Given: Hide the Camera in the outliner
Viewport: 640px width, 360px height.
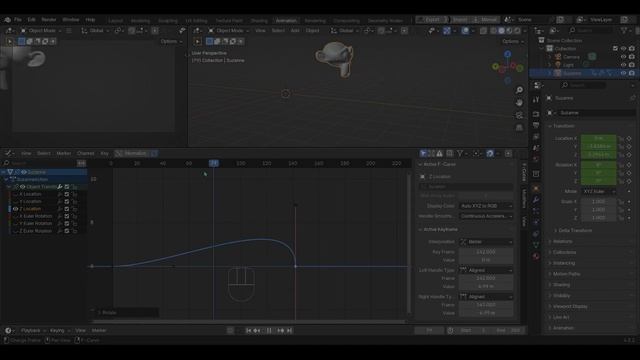Looking at the screenshot, I should point(624,57).
